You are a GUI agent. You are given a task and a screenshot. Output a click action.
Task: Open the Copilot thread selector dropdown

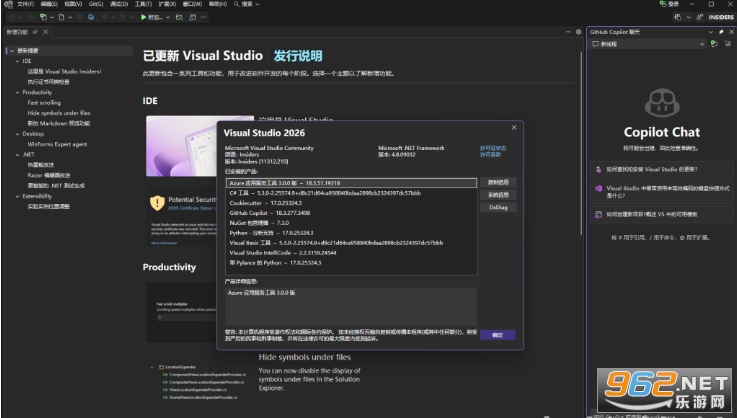click(x=702, y=44)
